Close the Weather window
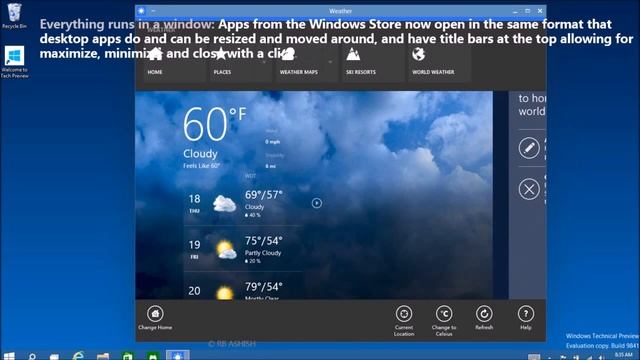The image size is (640, 360). pos(540,11)
